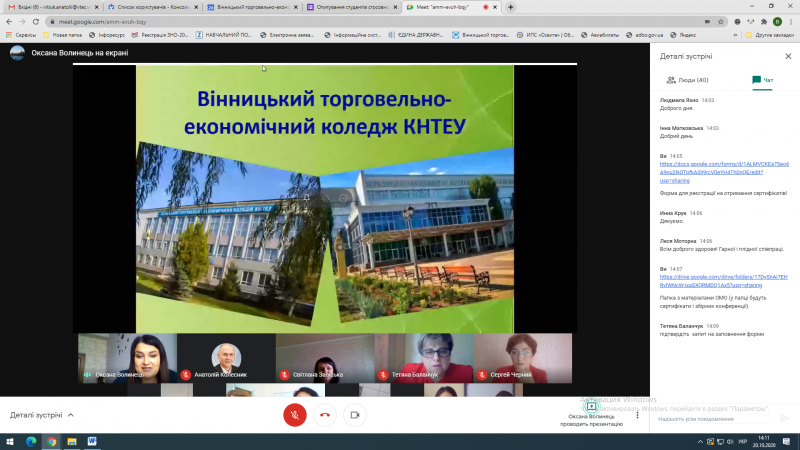Open the three-dot more options menu
The height and width of the screenshot is (450, 800).
(637, 415)
